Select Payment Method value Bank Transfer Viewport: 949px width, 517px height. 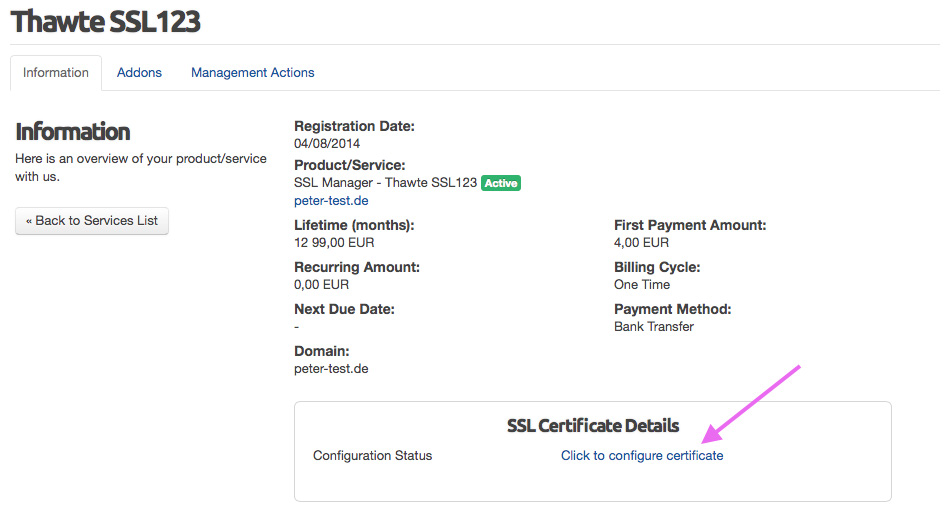[x=654, y=326]
